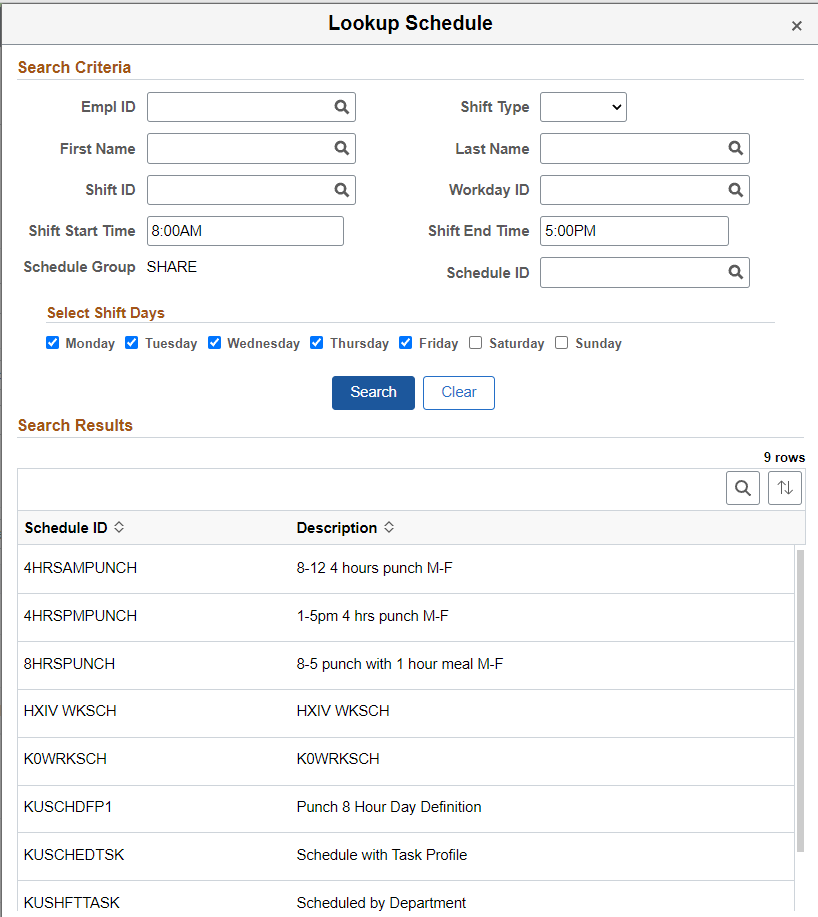This screenshot has height=917, width=818.
Task: Sort by Schedule ID column header
Action: point(74,528)
